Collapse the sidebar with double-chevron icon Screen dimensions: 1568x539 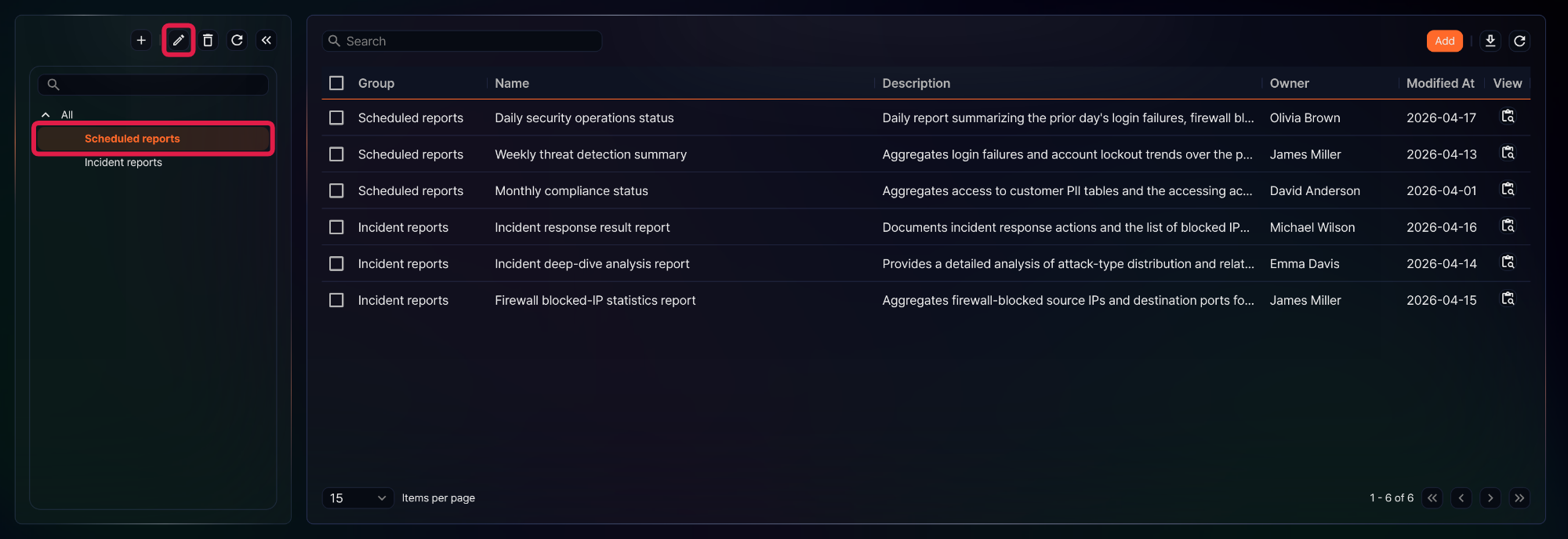pos(267,40)
